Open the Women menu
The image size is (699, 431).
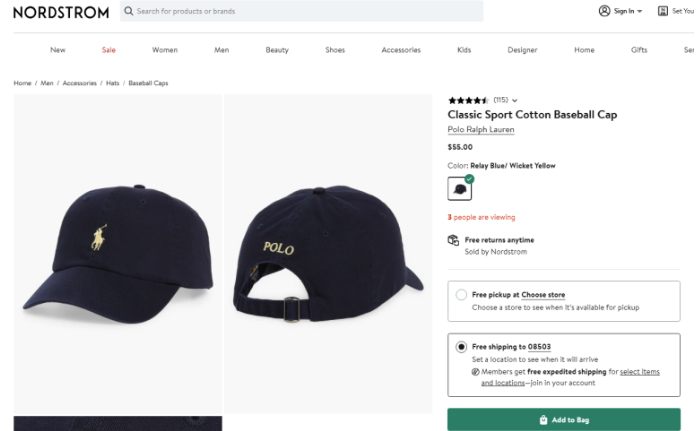[x=165, y=50]
